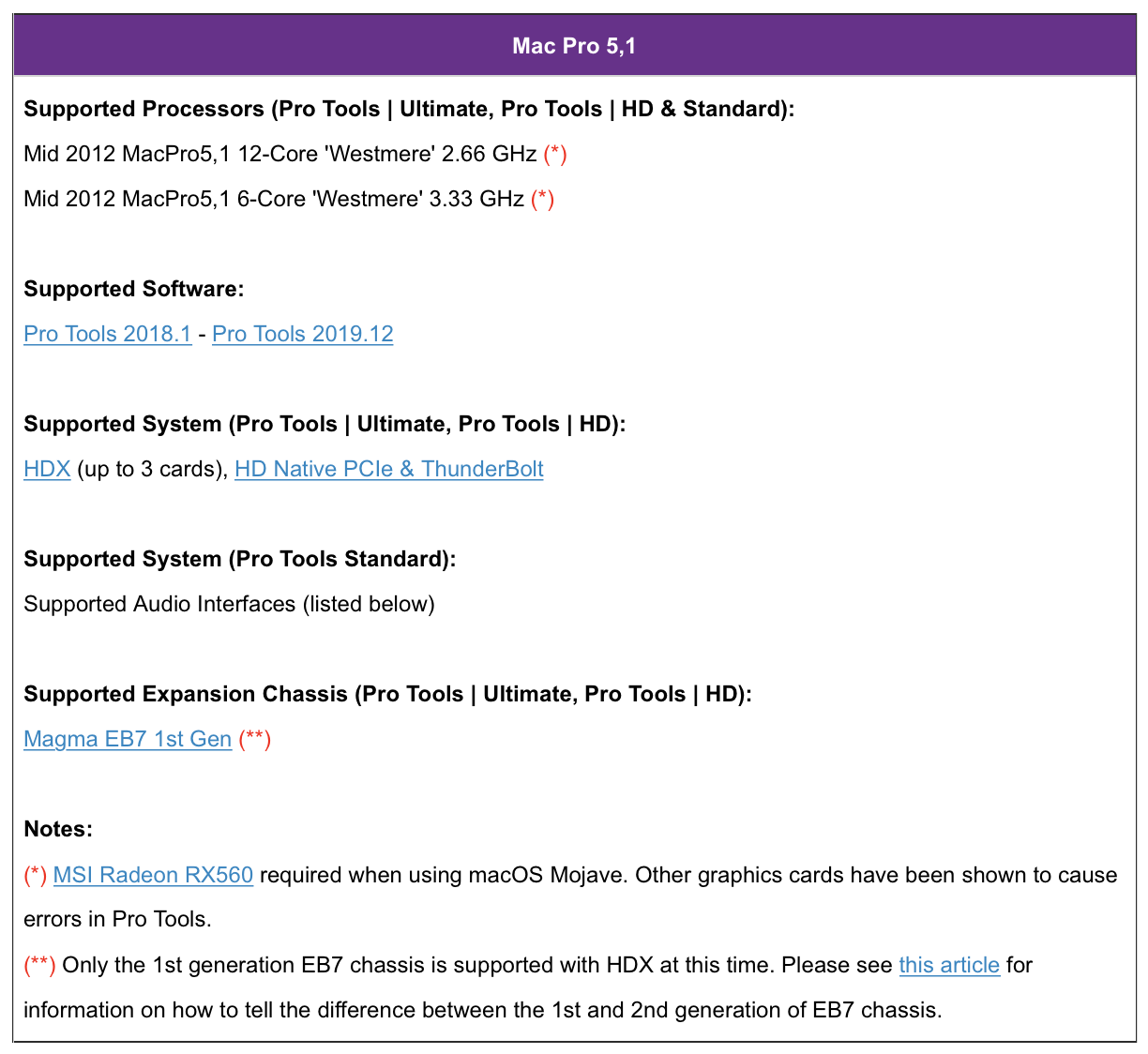This screenshot has width=1148, height=1054.
Task: Select the 6-Core Westmere 3.33 GHz line
Action: [274, 199]
